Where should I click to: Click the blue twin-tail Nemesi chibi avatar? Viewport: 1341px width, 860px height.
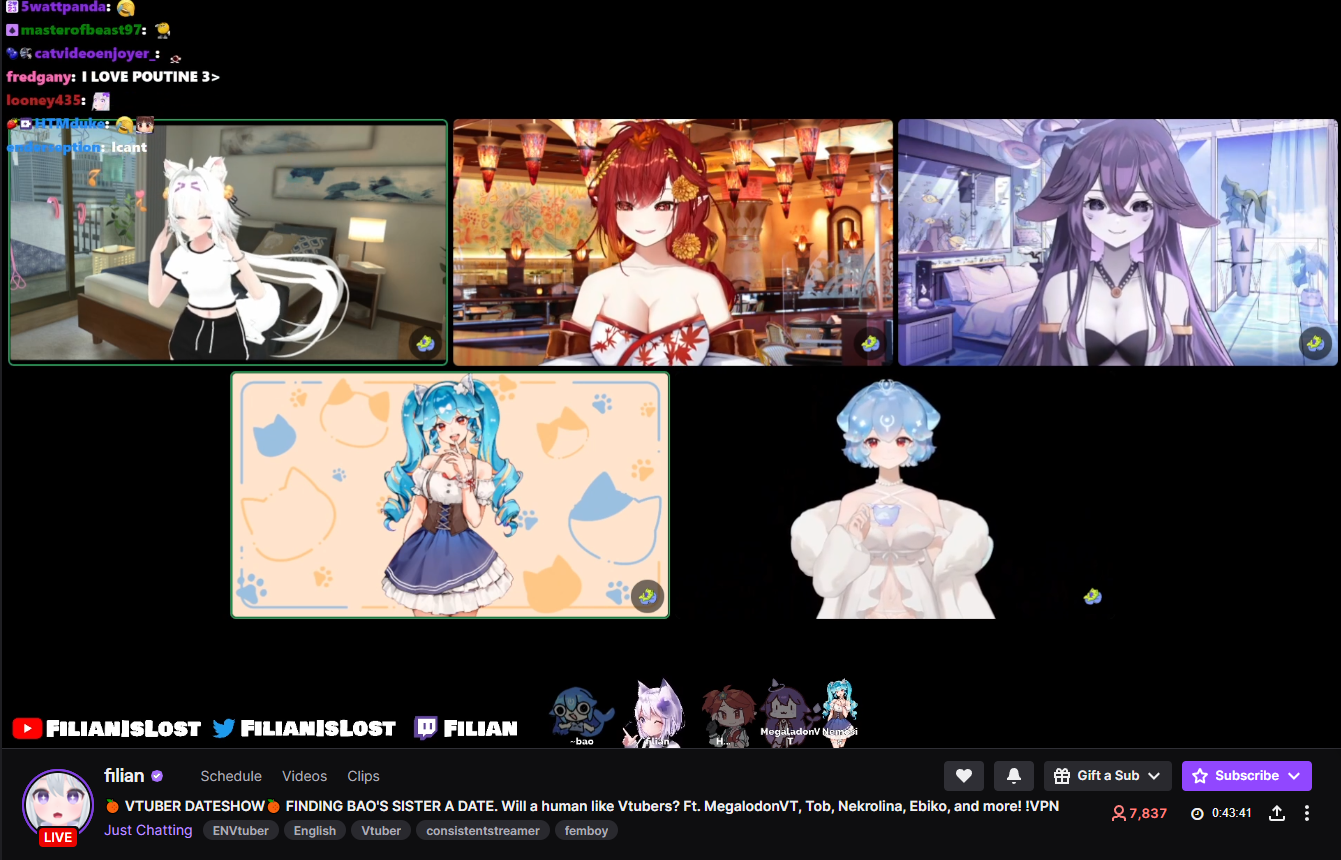point(840,712)
